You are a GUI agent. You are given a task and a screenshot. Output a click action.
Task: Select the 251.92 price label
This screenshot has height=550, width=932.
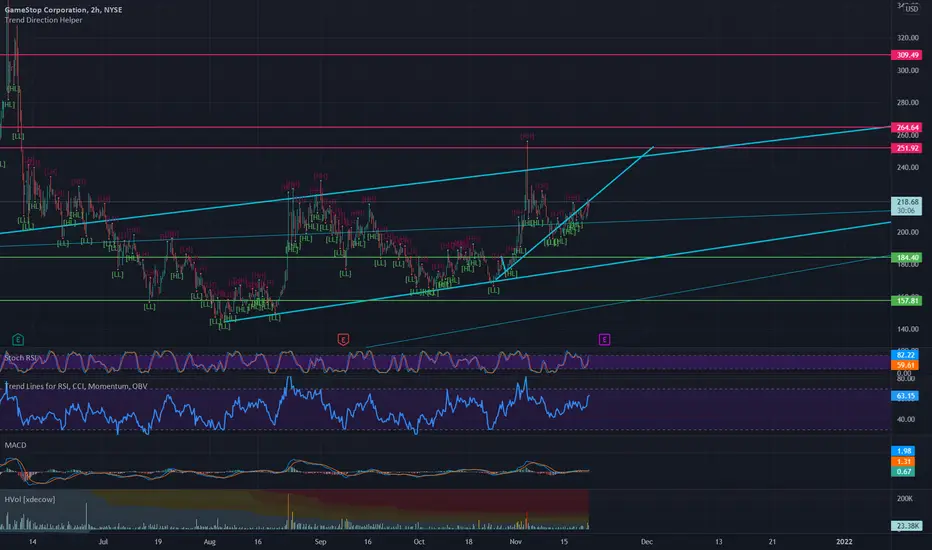click(906, 148)
